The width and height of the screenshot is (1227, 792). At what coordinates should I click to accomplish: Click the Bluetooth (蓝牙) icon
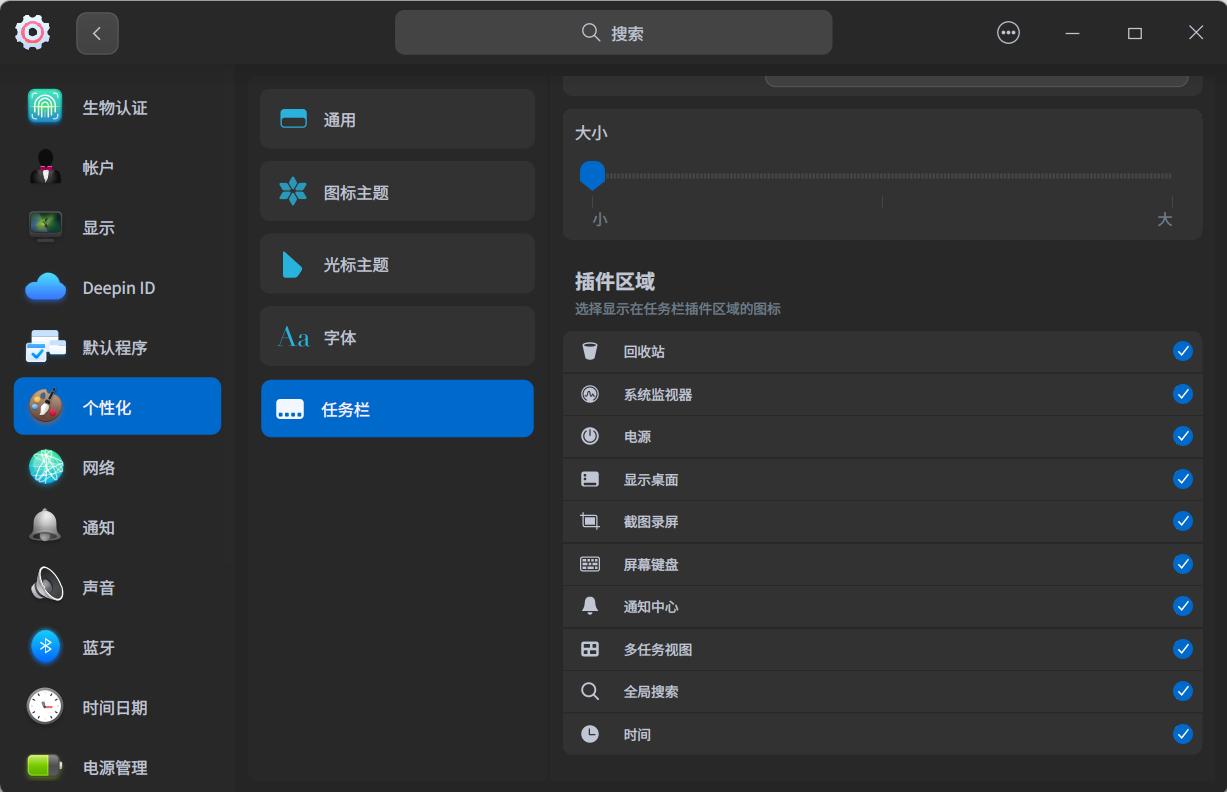(45, 647)
